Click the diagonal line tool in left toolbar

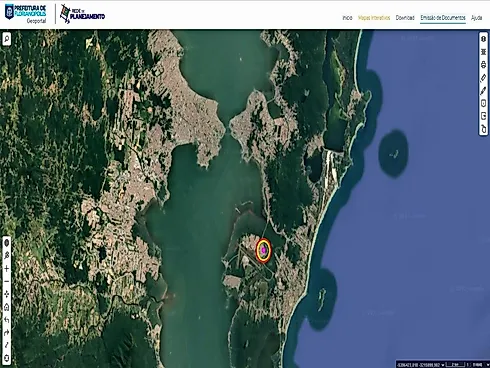[x=6, y=345]
